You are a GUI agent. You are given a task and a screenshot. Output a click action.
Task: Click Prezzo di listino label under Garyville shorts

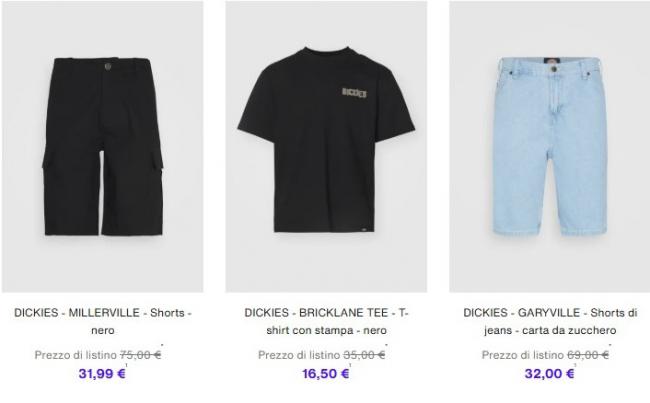pyautogui.click(x=523, y=355)
